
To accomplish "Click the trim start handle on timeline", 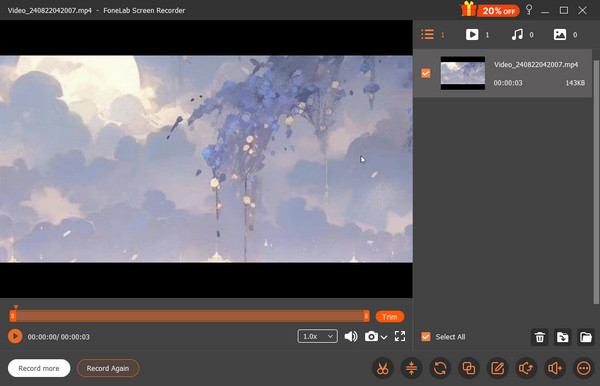I will pyautogui.click(x=13, y=316).
